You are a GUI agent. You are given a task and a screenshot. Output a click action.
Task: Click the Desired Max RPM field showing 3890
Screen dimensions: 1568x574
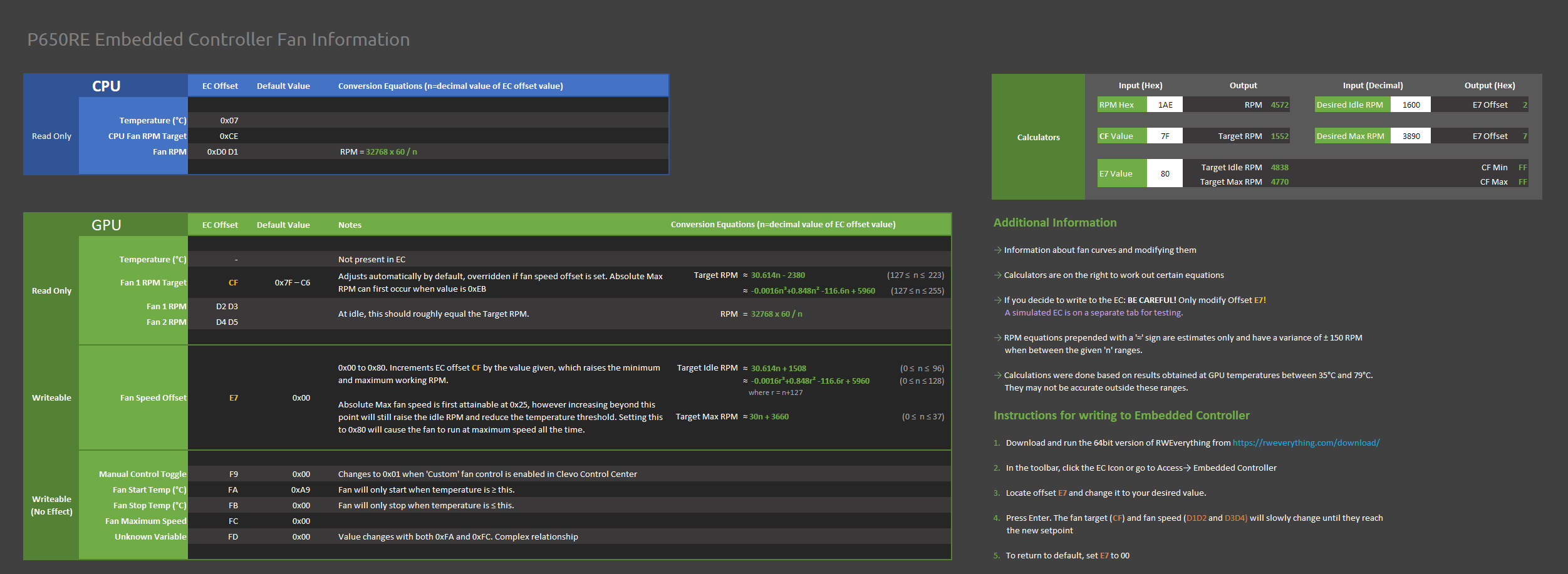(x=1411, y=136)
